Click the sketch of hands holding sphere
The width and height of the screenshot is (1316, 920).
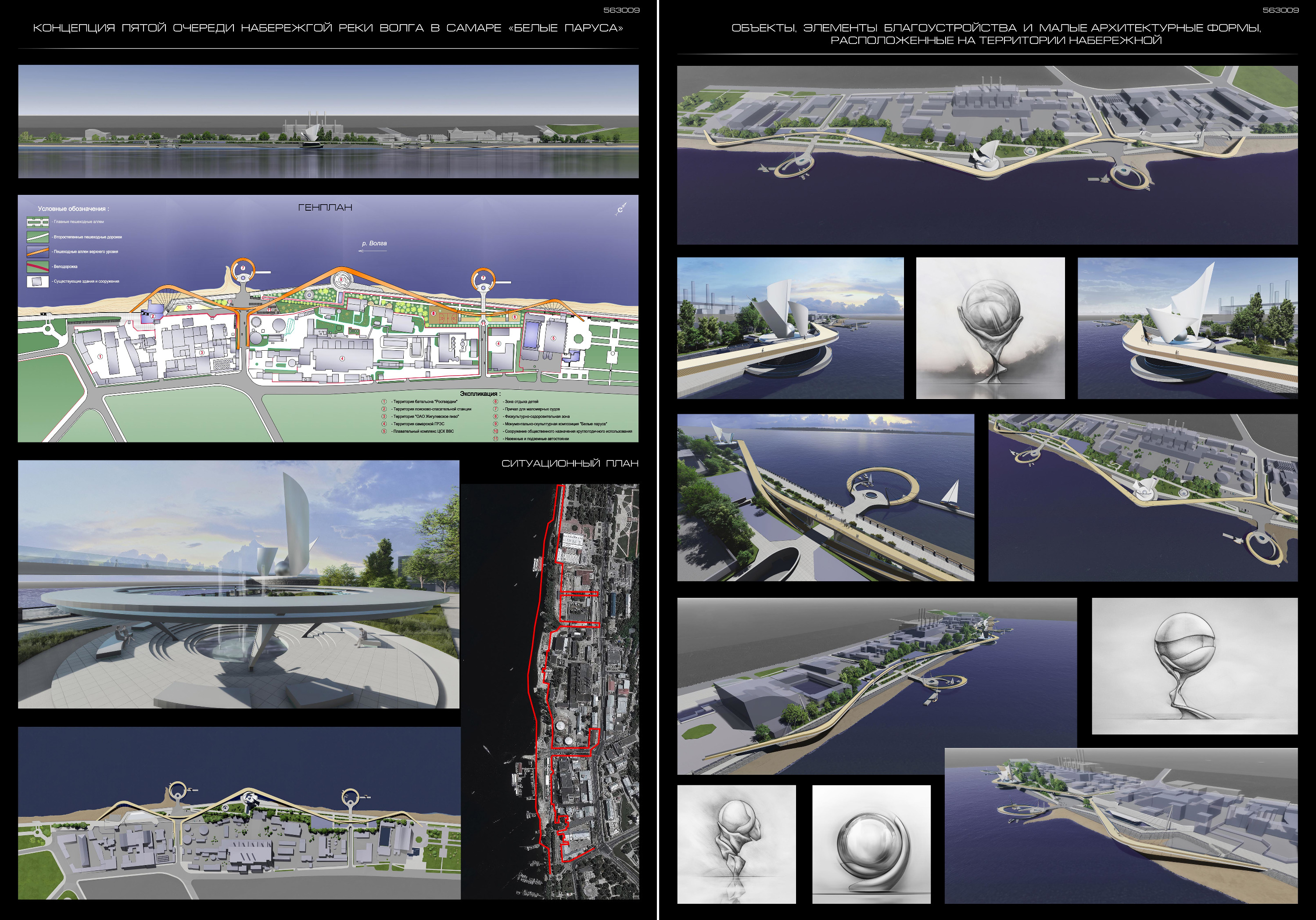pos(990,328)
